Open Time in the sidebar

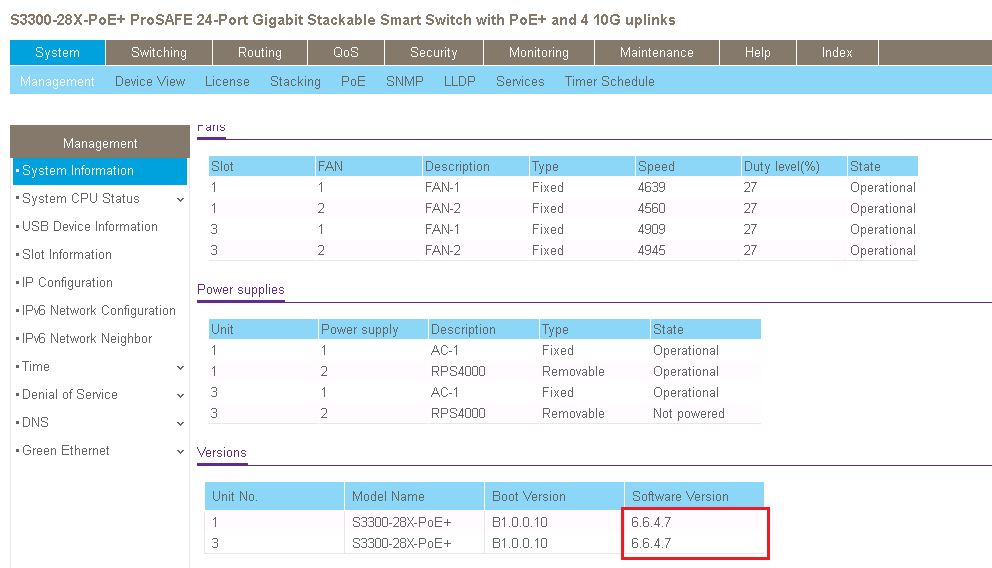coord(36,366)
